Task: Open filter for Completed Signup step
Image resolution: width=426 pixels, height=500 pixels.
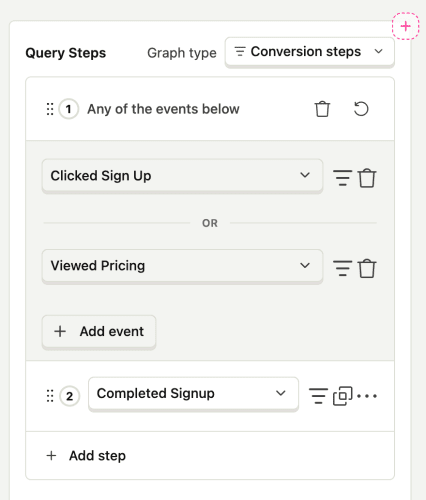Action: 318,396
